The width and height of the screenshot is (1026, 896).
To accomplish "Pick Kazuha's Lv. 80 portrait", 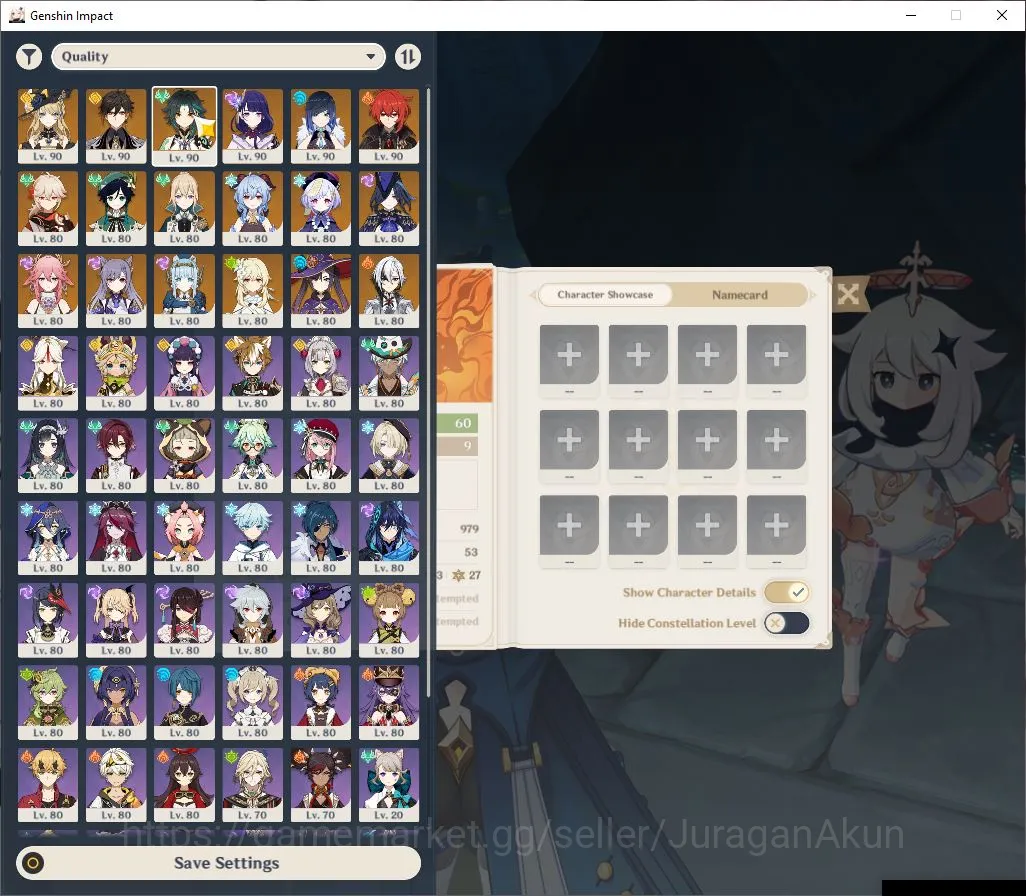I will [48, 208].
